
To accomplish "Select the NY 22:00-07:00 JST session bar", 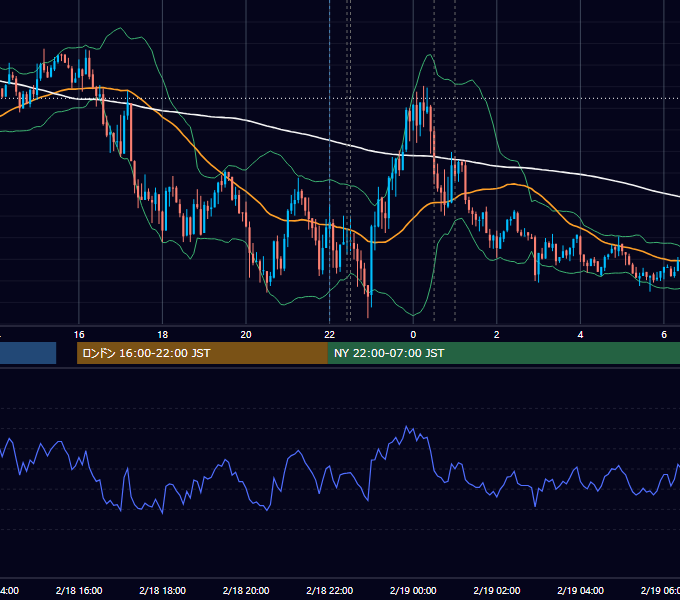I will [503, 353].
